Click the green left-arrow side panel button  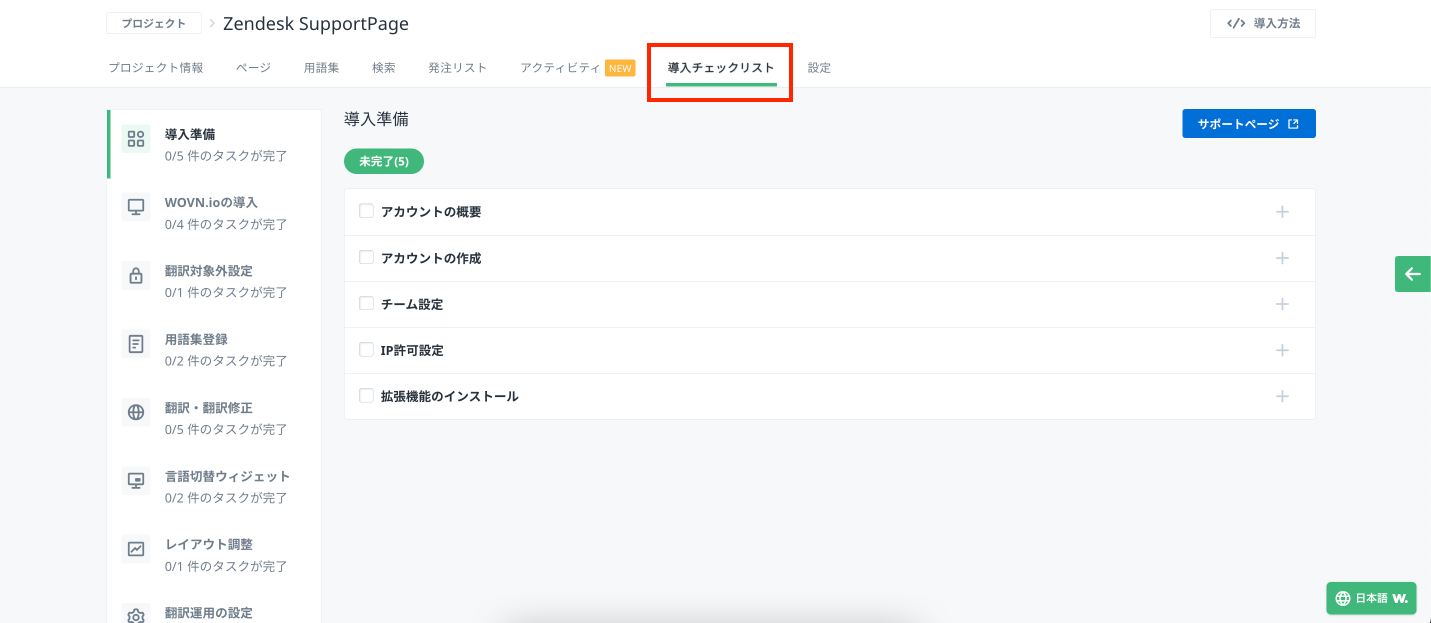1412,274
